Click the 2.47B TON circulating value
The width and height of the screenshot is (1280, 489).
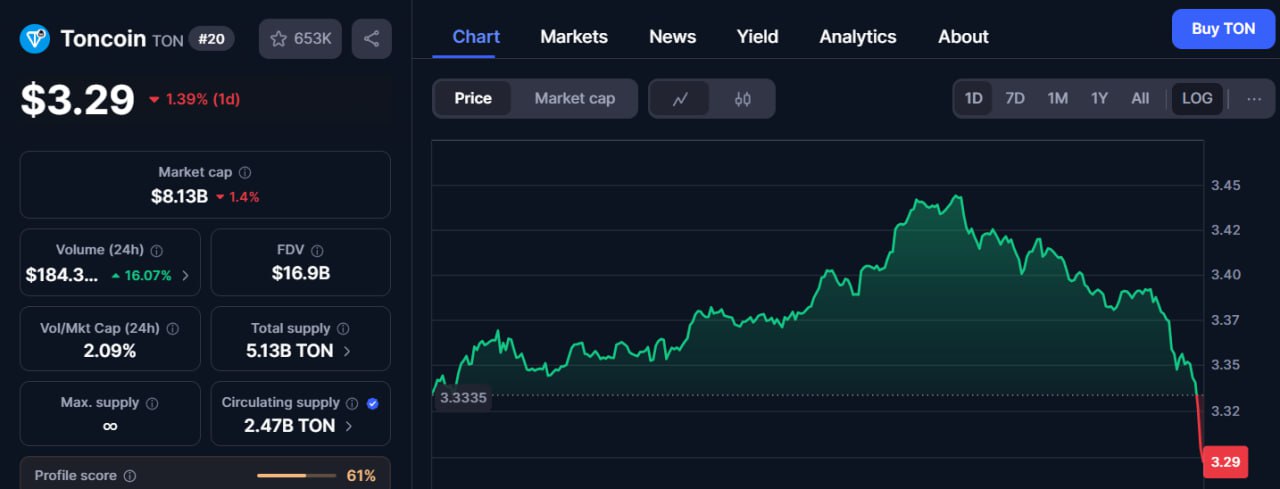tap(290, 426)
